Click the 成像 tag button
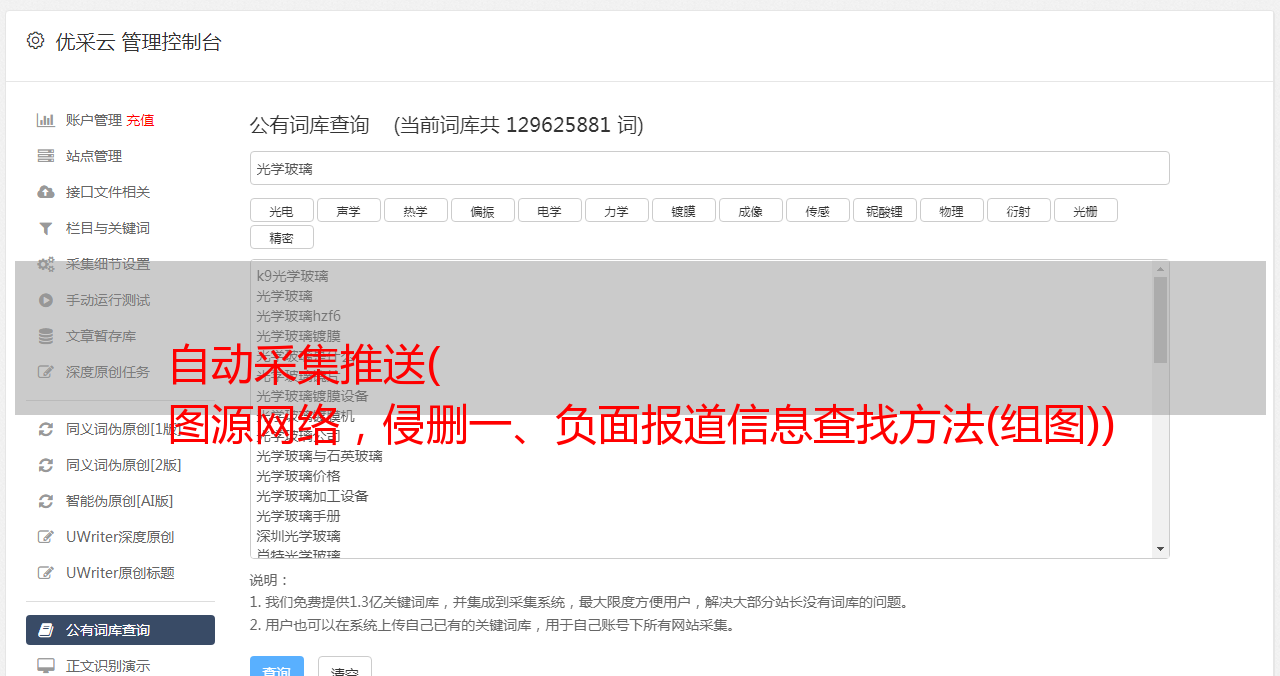The image size is (1280, 676). (750, 210)
